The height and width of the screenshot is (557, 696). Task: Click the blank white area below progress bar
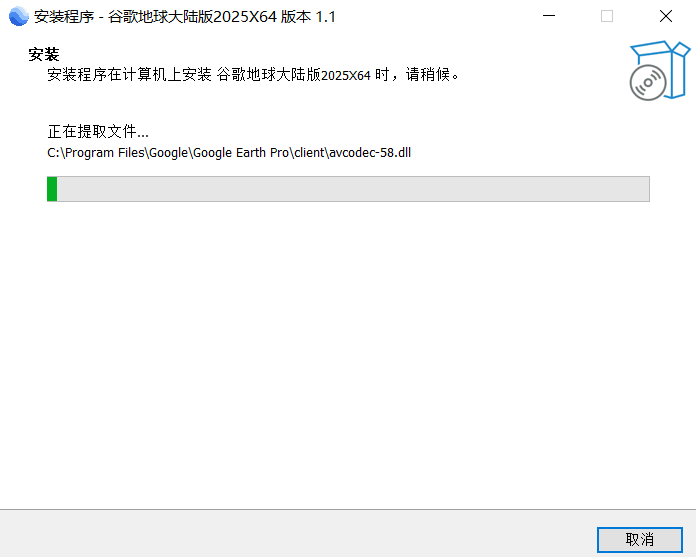pos(348,350)
